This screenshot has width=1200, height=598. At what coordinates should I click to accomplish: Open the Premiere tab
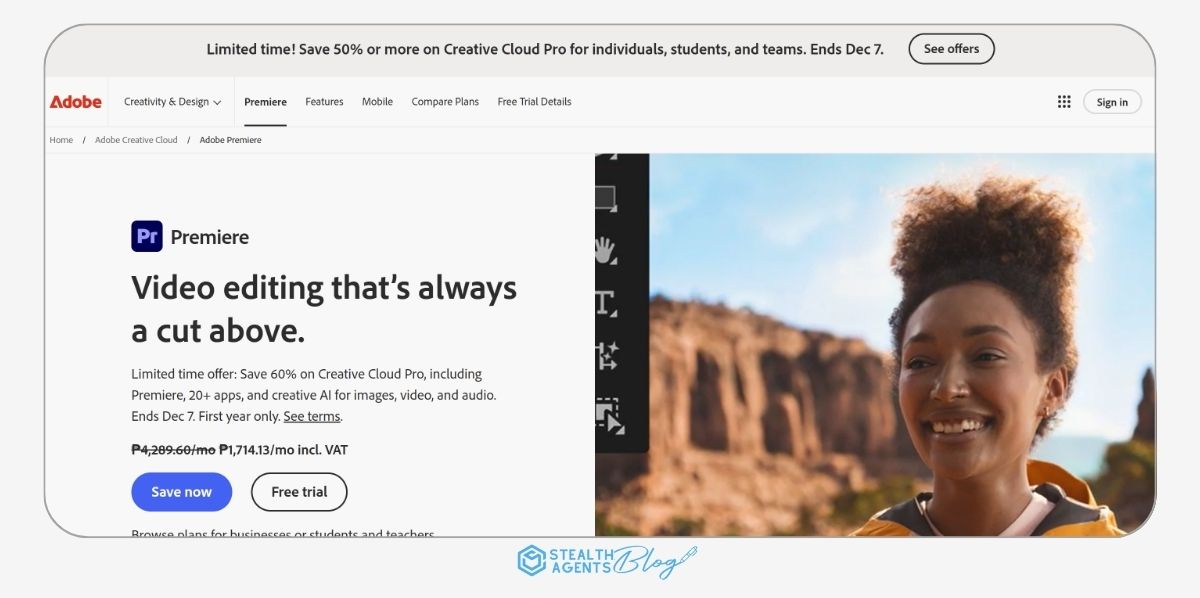[x=265, y=102]
